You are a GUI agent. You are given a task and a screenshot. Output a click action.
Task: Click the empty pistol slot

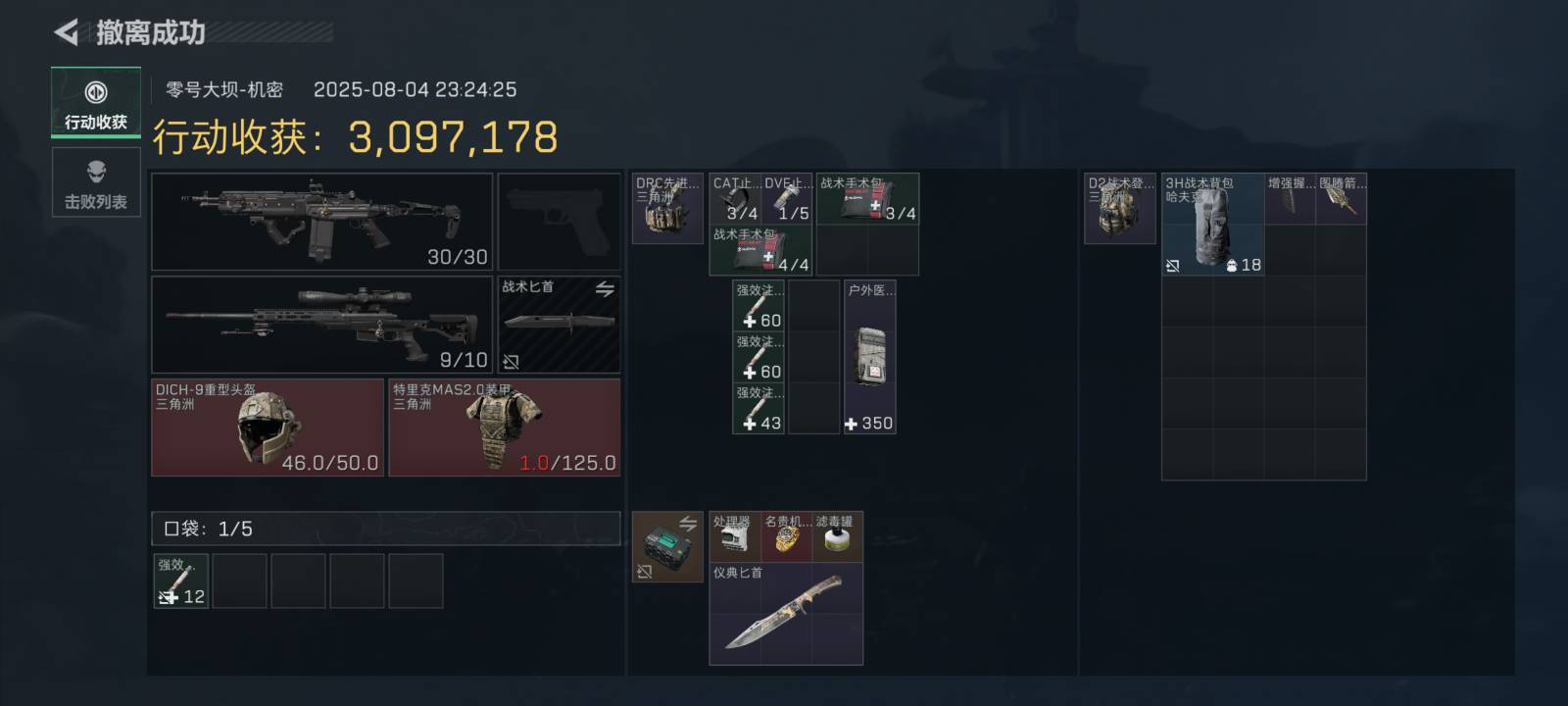coord(560,222)
